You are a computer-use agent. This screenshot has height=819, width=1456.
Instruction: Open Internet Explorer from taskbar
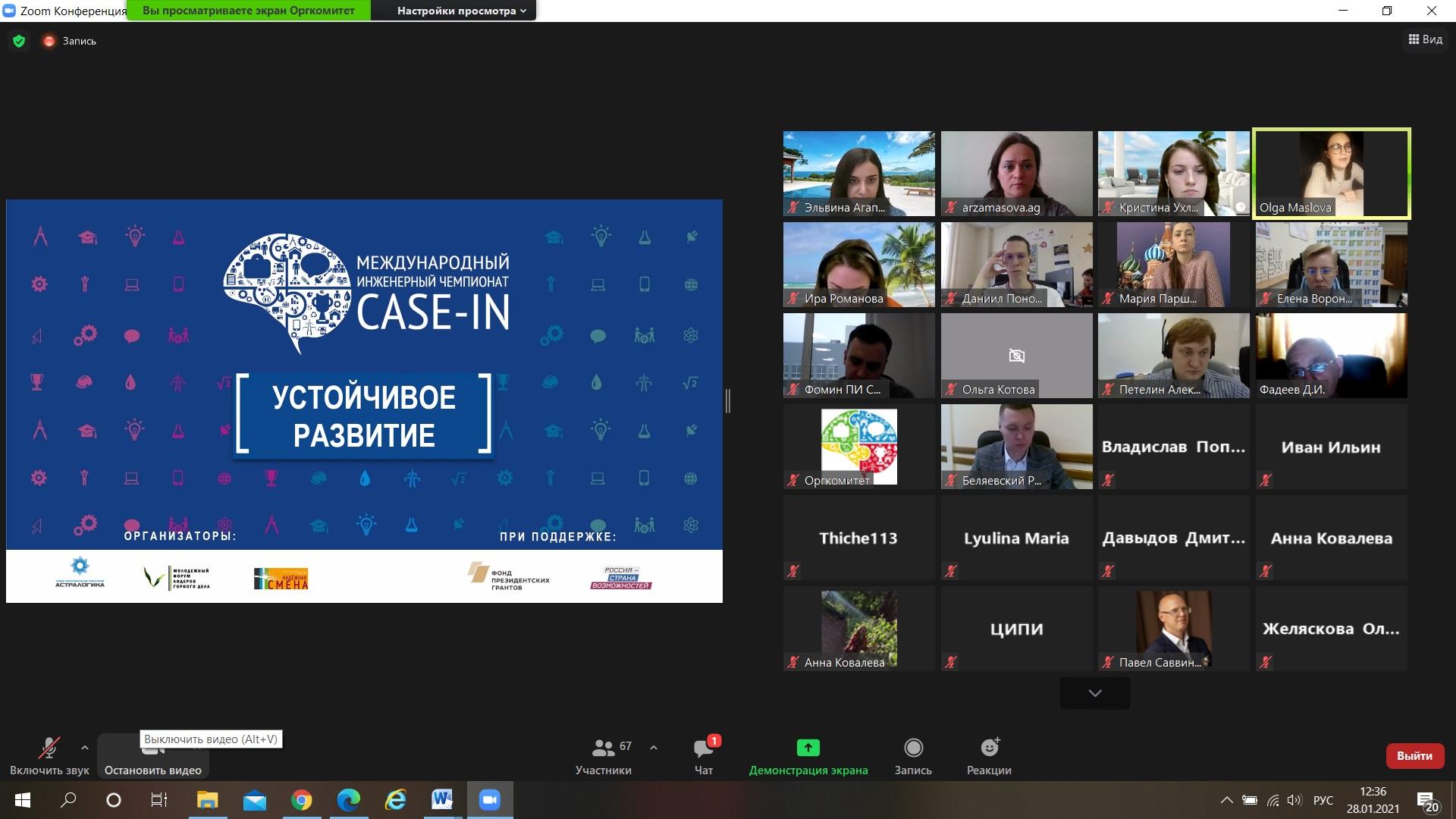tap(396, 800)
